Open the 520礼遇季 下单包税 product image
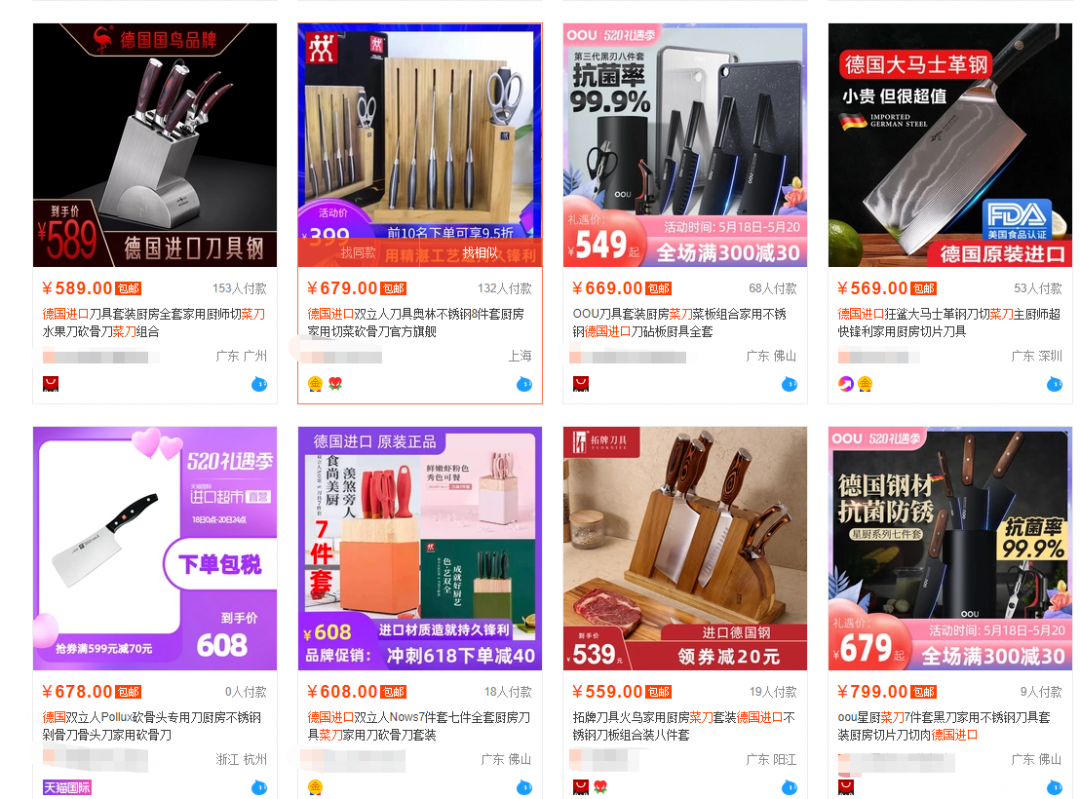This screenshot has height=799, width=1080. (x=155, y=548)
